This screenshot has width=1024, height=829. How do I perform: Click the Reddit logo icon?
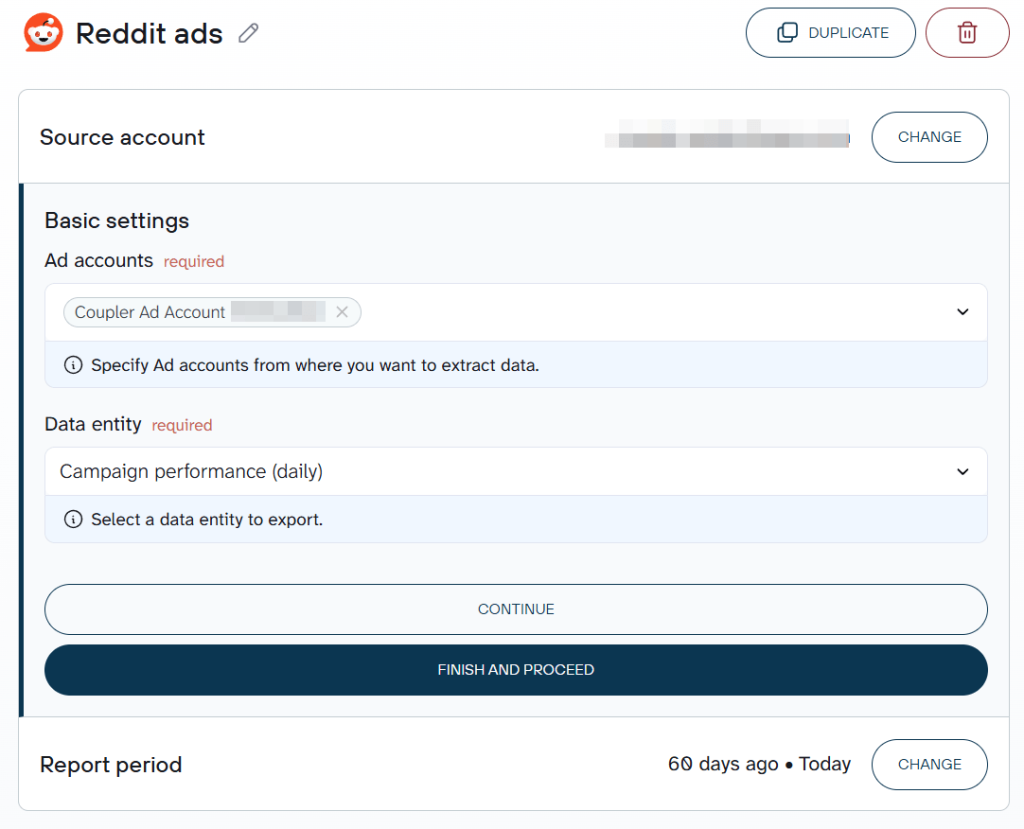(x=42, y=32)
